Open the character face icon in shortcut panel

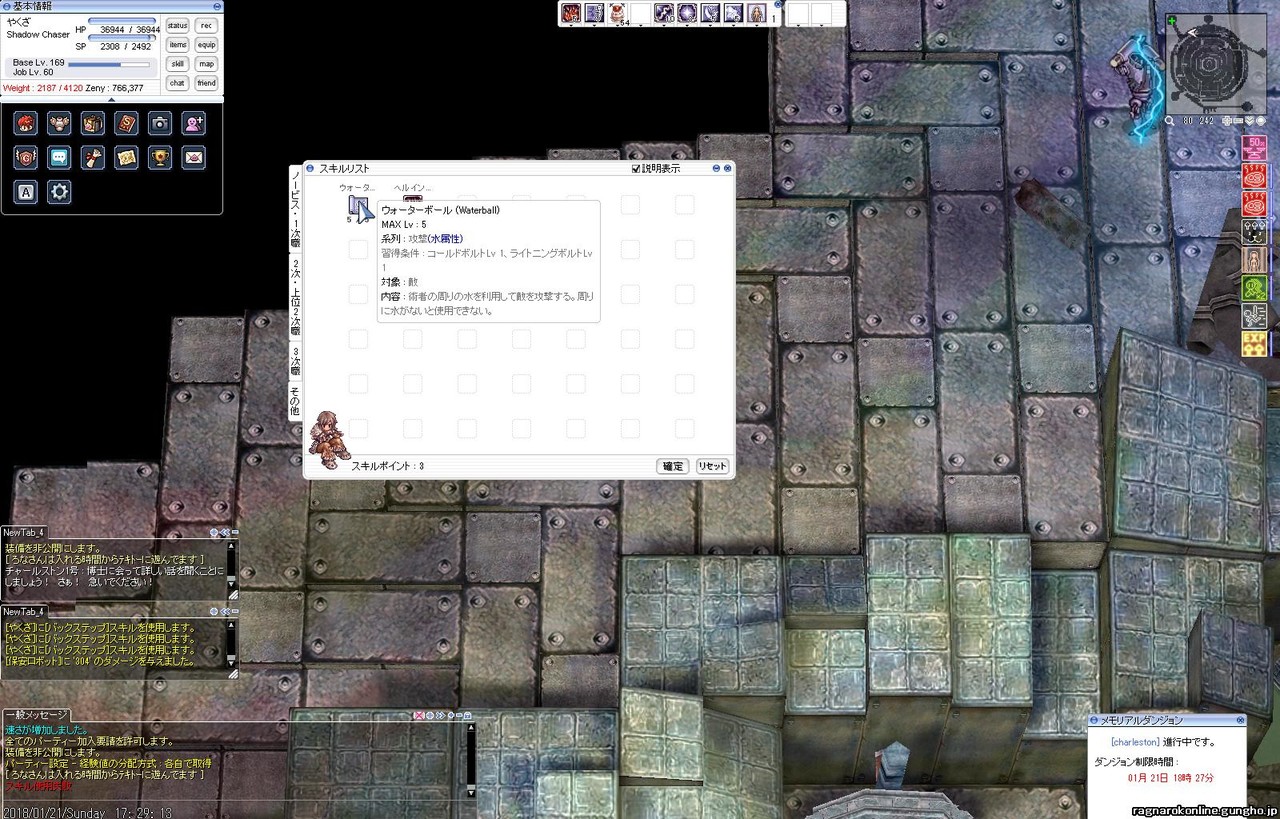point(26,123)
